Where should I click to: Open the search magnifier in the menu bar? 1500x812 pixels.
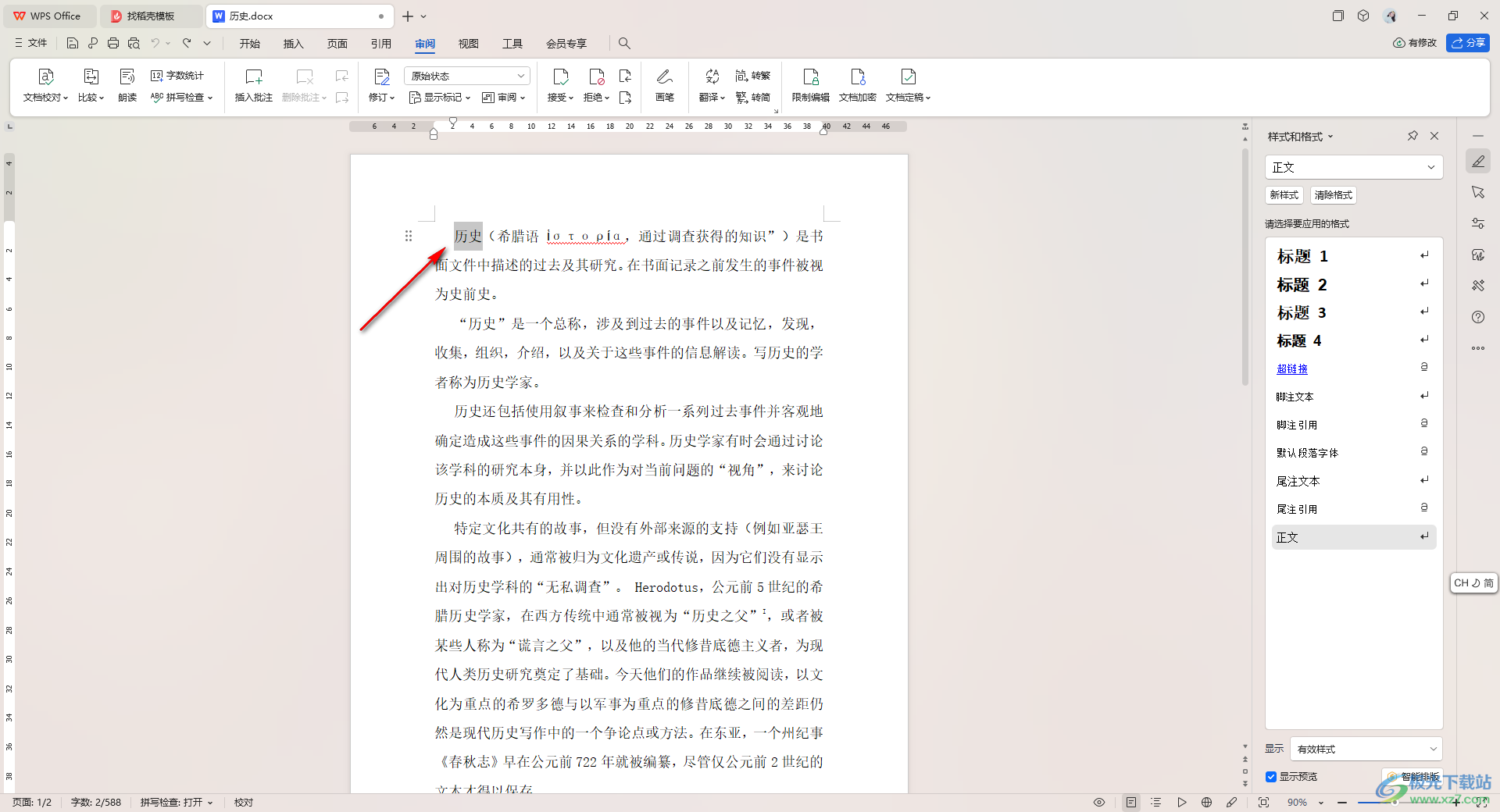(x=624, y=43)
